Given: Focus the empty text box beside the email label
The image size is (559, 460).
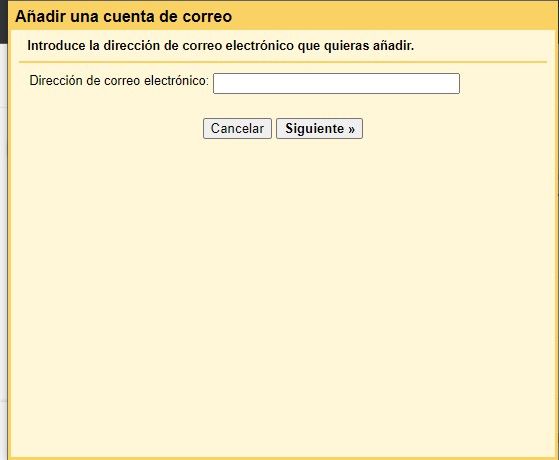Looking at the screenshot, I should click(x=336, y=84).
